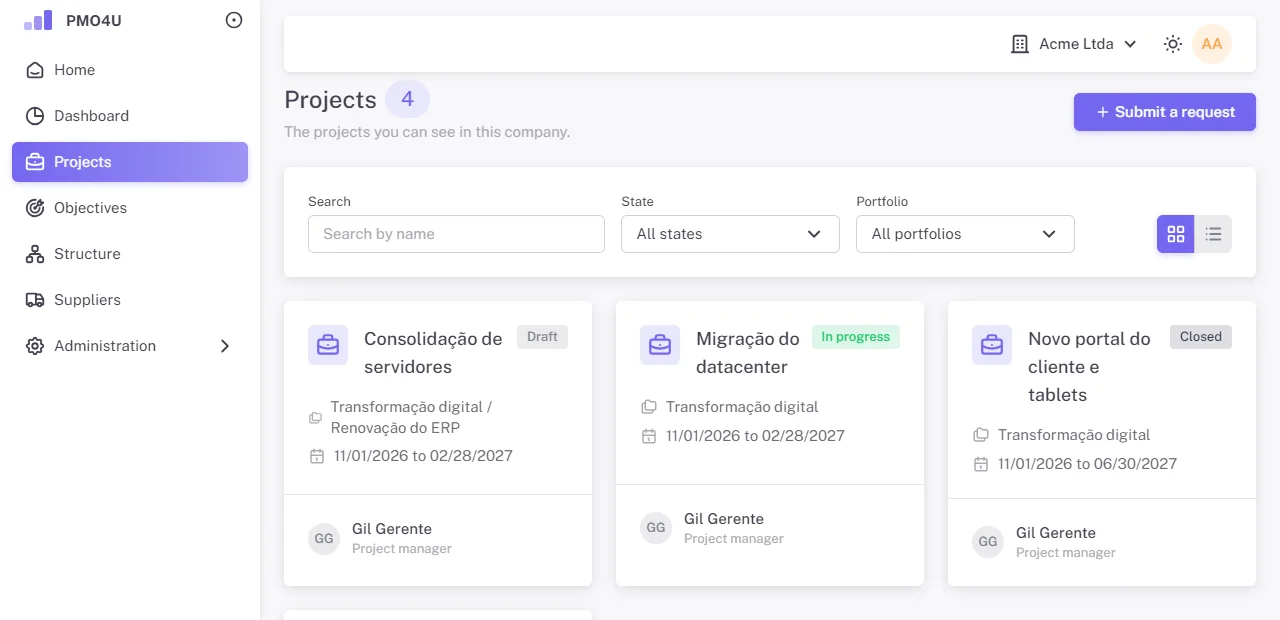
Task: Click date range 11/01/2026 to 06/30/2027
Action: pyautogui.click(x=1087, y=464)
